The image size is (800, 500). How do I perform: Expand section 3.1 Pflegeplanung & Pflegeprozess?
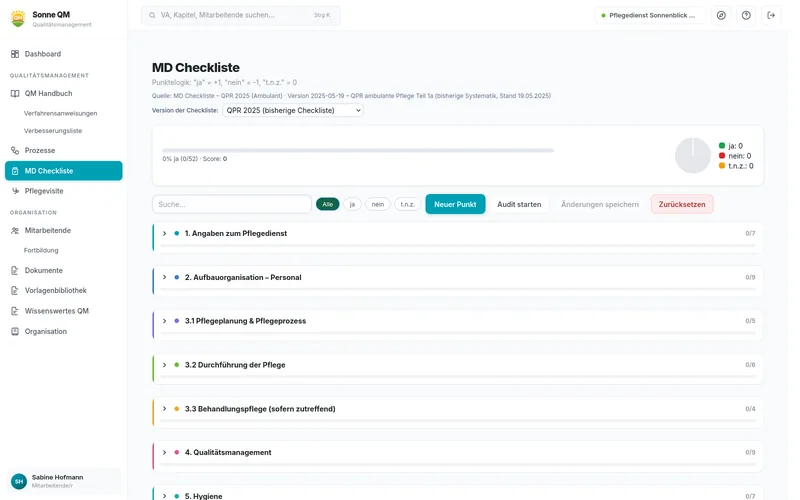164,321
